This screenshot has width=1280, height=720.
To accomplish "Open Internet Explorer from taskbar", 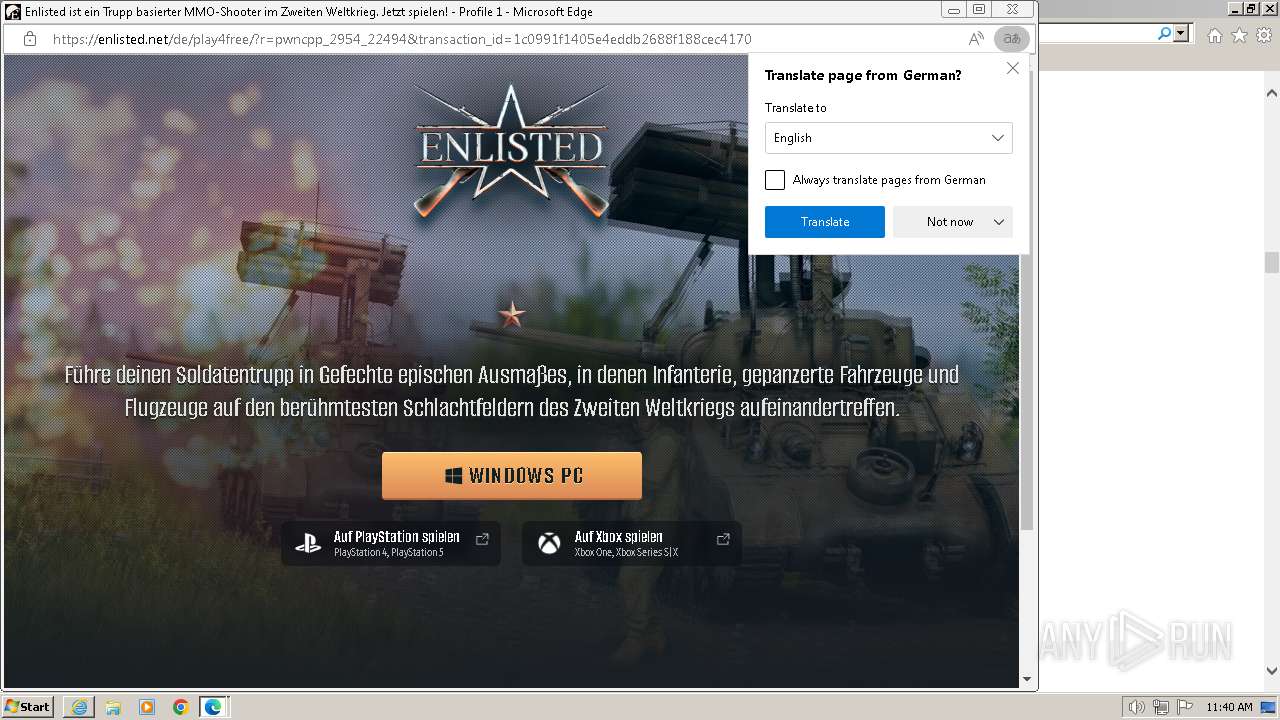I will tap(79, 707).
